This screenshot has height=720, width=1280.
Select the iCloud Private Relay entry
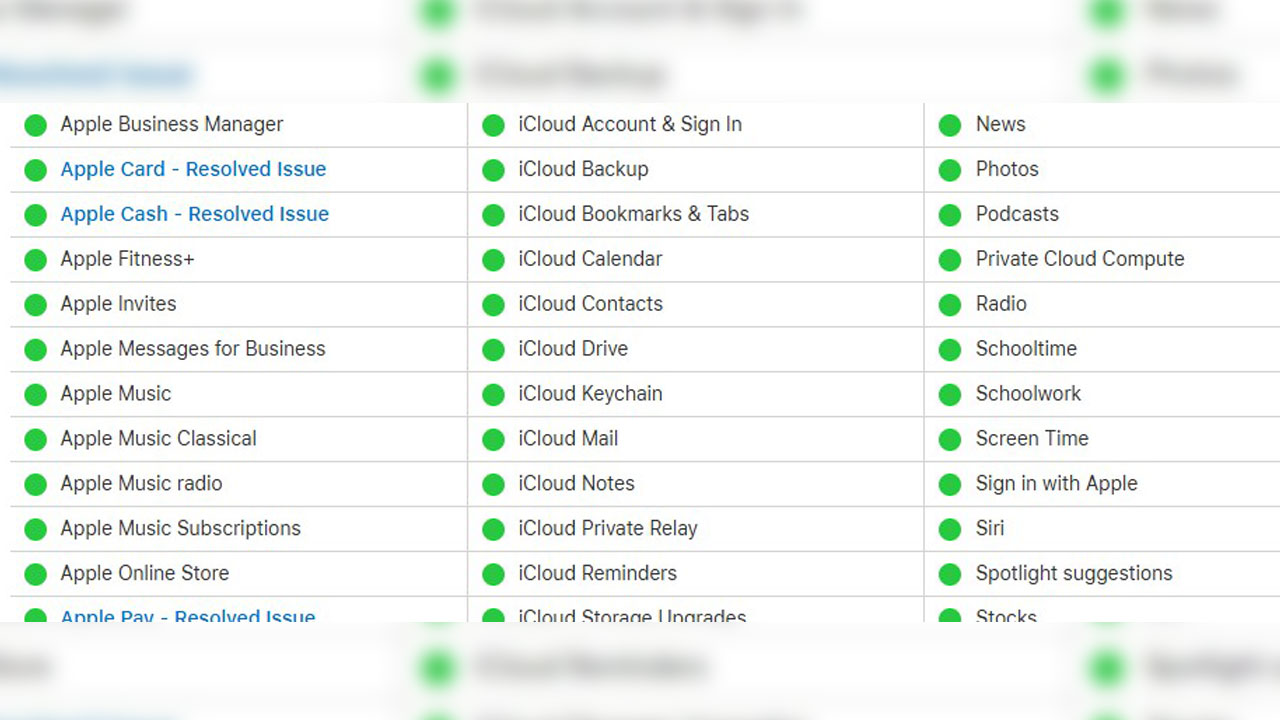point(607,528)
